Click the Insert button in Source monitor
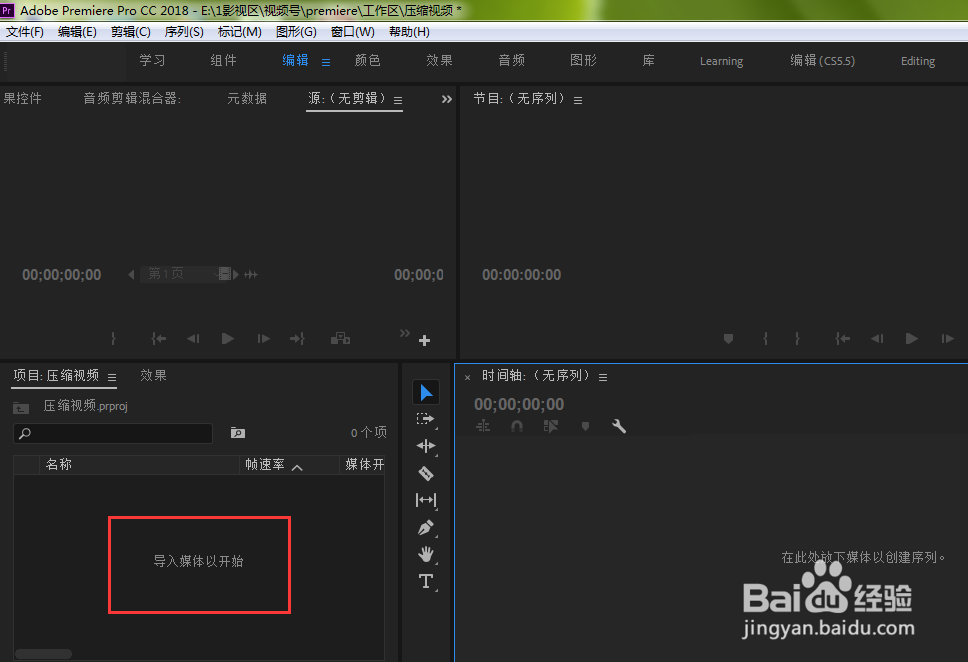The height and width of the screenshot is (662, 968). click(340, 338)
